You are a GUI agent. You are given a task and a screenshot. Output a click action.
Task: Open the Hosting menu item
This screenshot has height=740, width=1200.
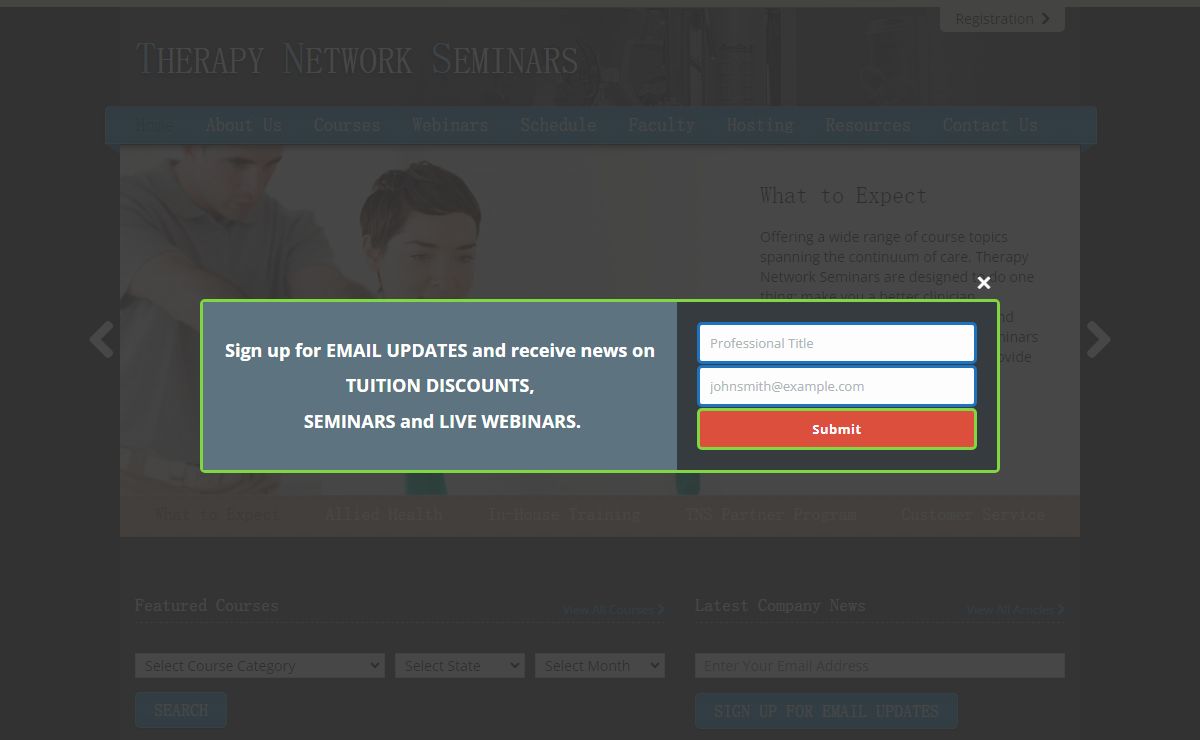(760, 125)
